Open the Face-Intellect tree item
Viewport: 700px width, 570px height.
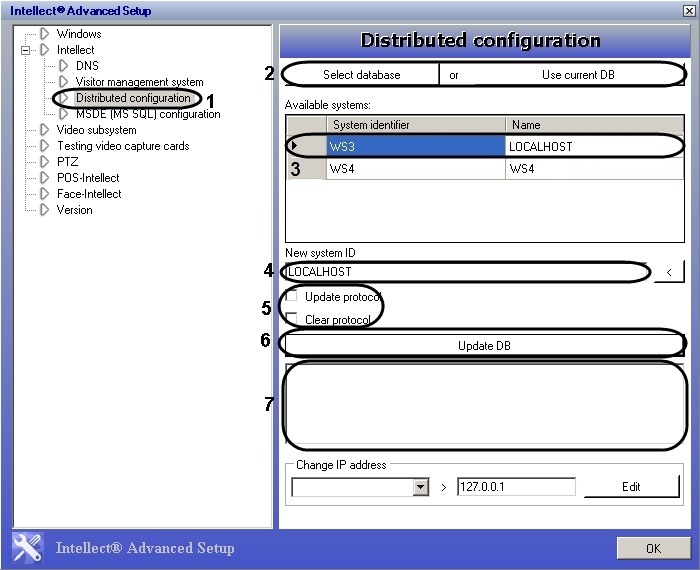tap(89, 194)
